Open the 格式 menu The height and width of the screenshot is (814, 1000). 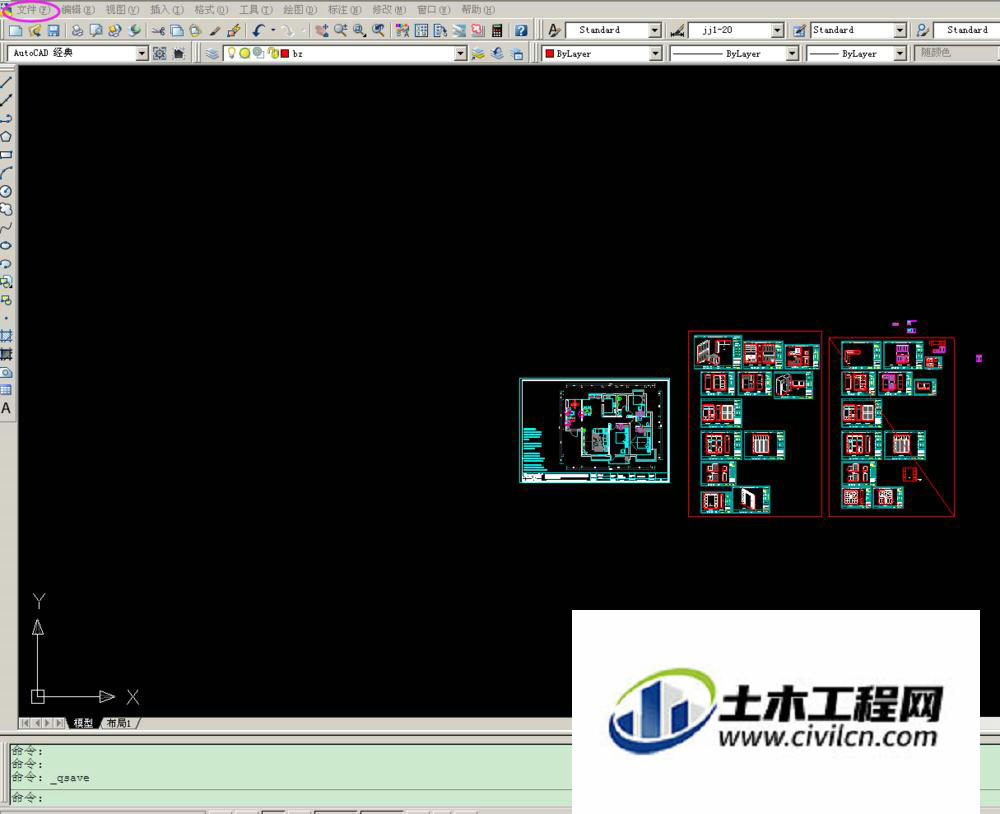click(211, 10)
